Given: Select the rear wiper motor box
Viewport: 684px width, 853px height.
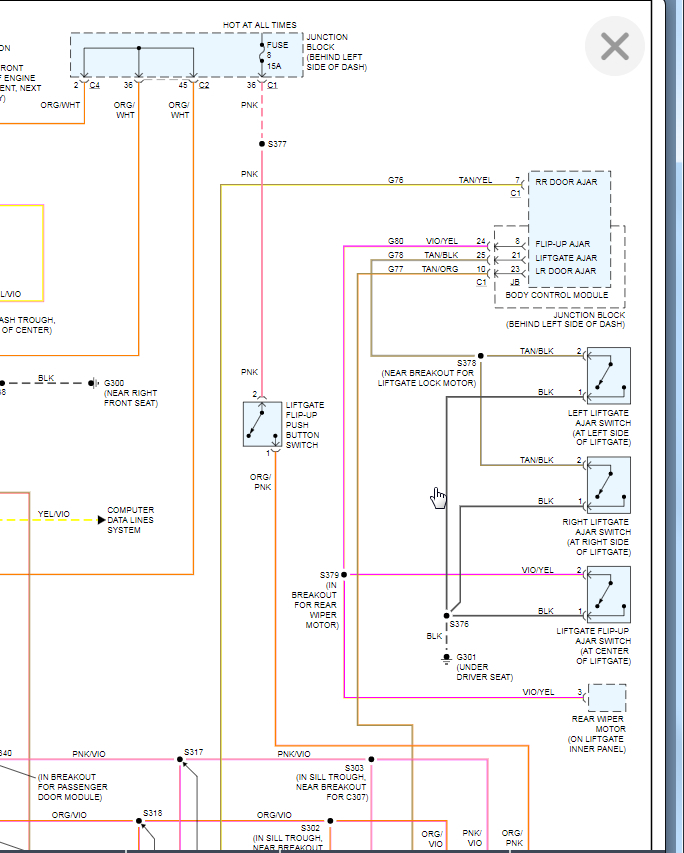Looking at the screenshot, I should (607, 698).
